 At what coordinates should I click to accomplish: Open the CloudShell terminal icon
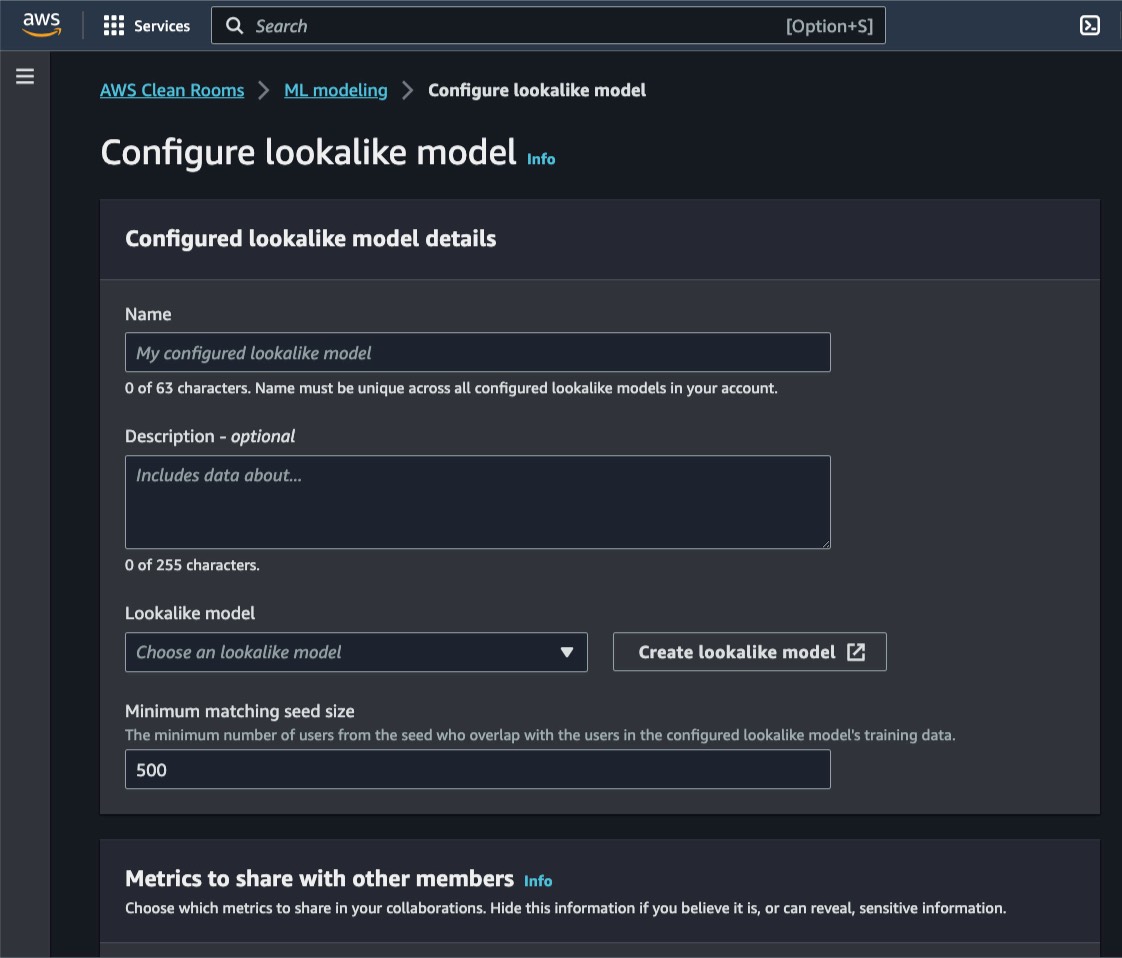[x=1089, y=26]
